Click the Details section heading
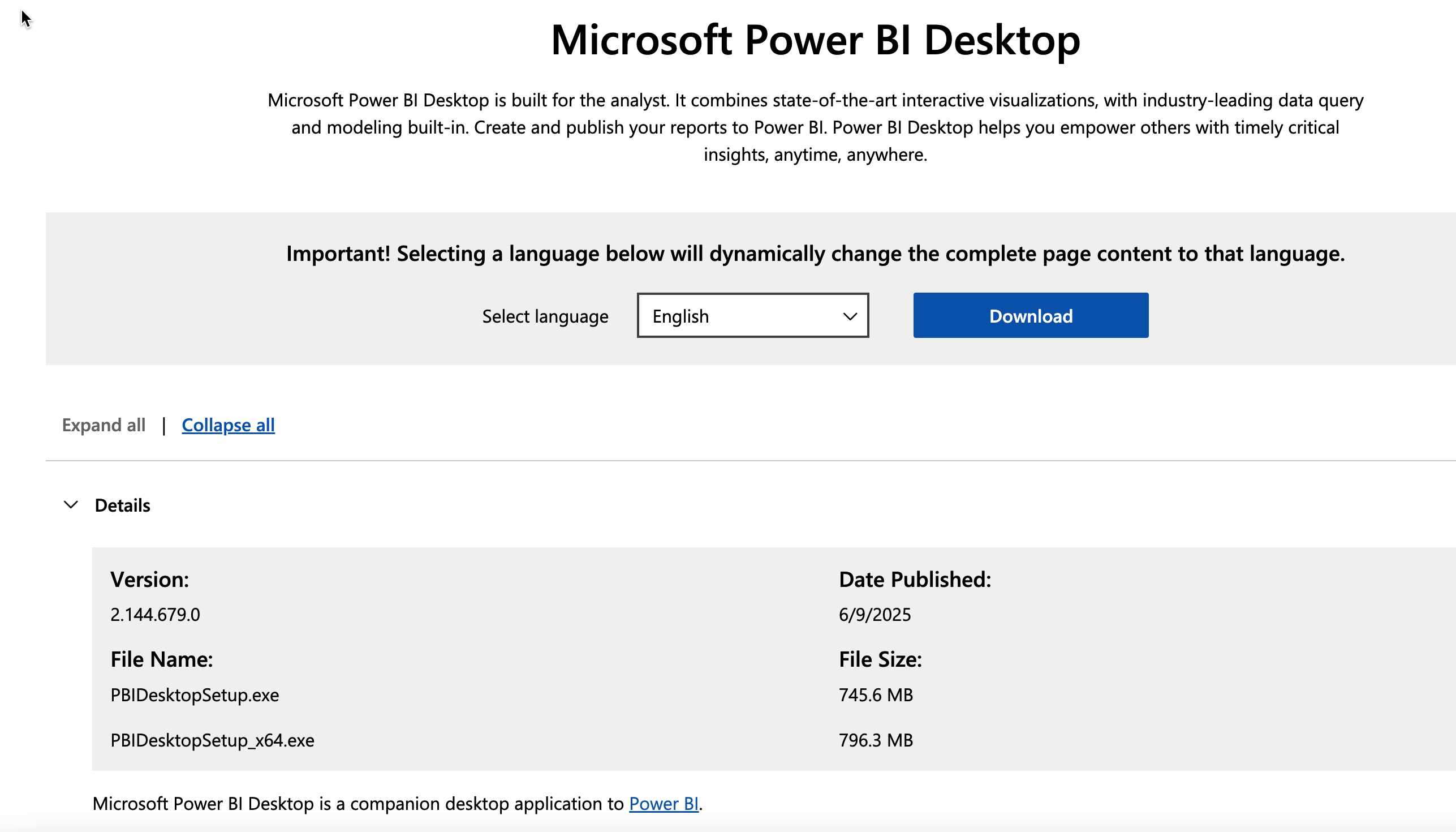 coord(122,505)
